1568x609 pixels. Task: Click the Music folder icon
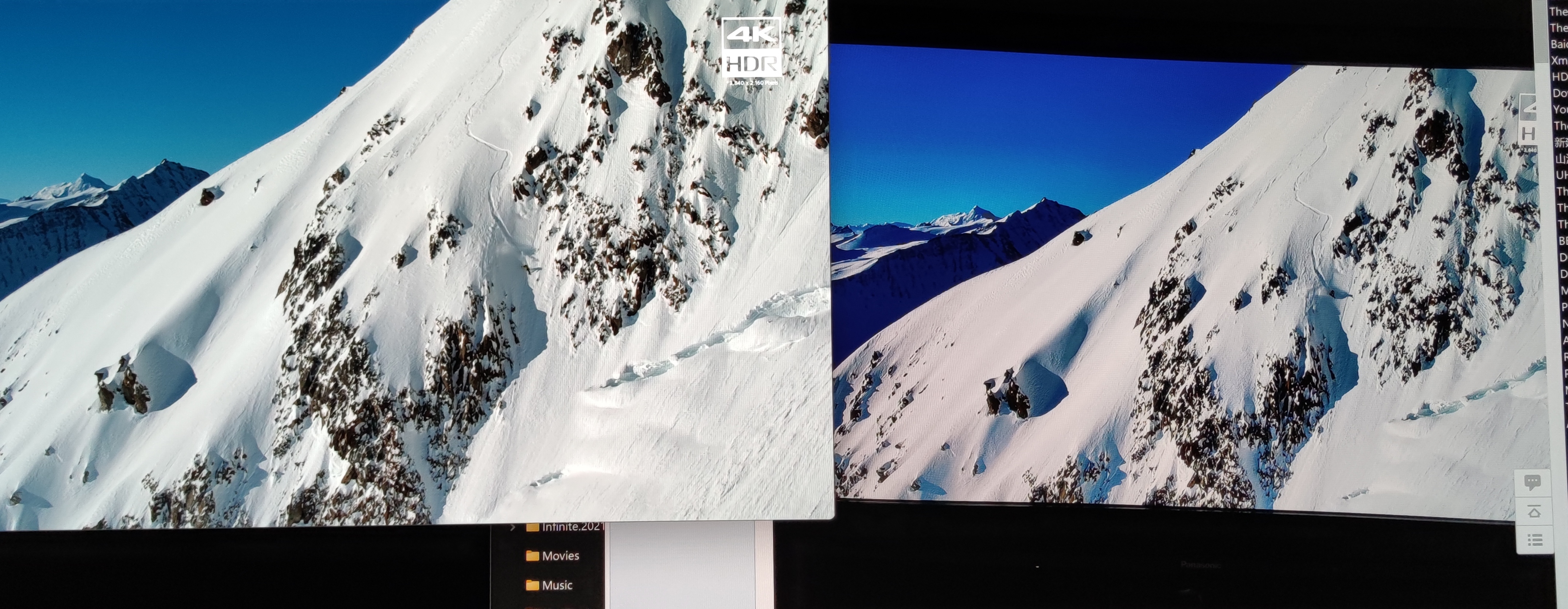533,585
